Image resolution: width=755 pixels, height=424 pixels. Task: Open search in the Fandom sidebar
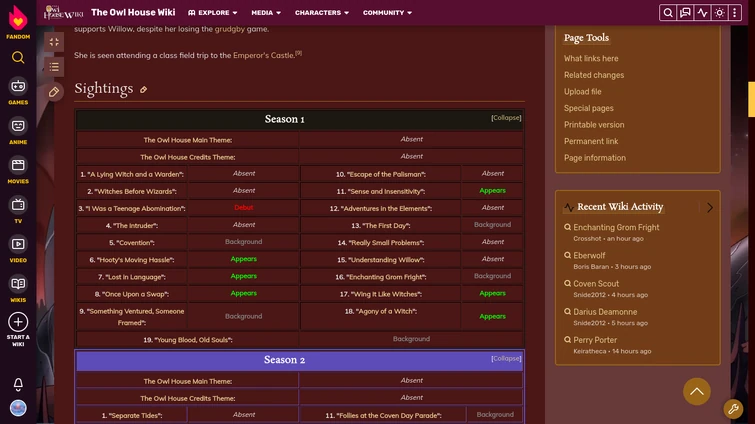18,58
